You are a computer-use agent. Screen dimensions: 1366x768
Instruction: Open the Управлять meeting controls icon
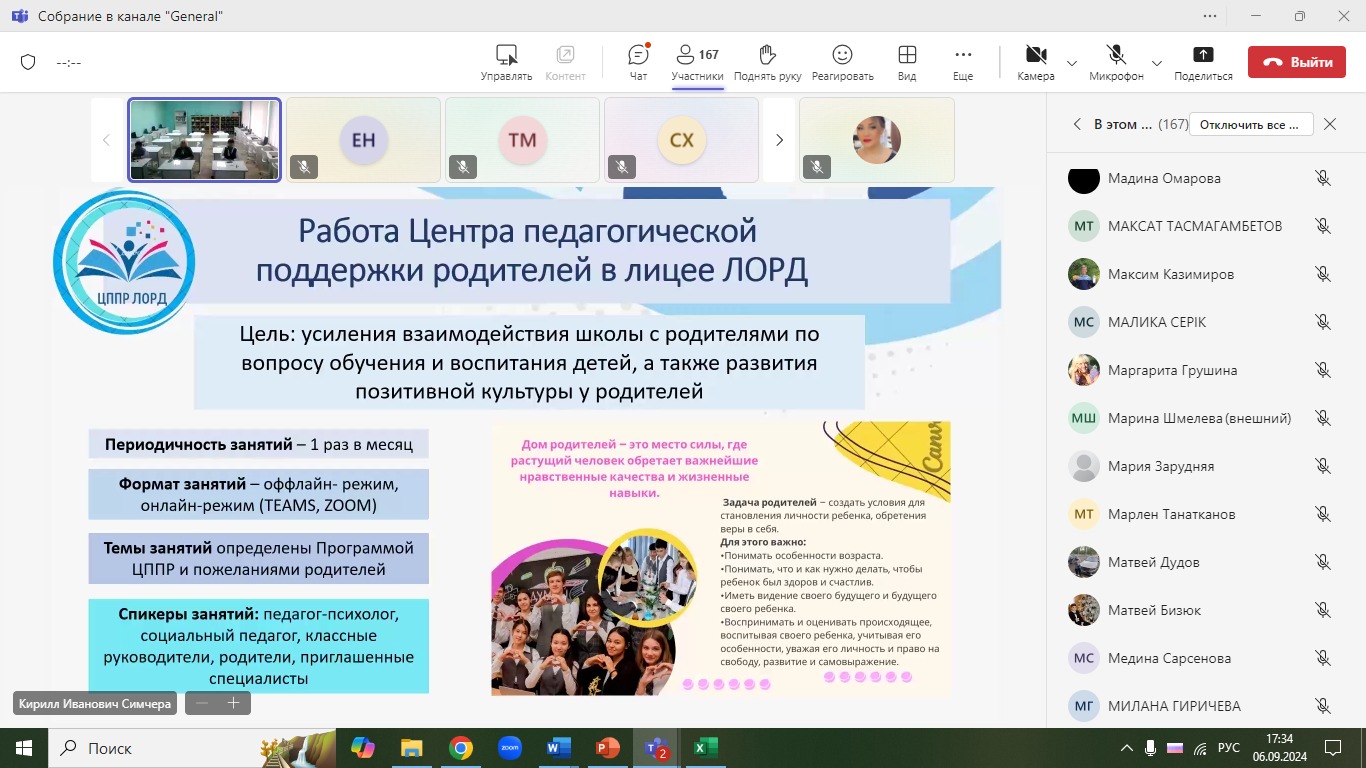click(505, 61)
